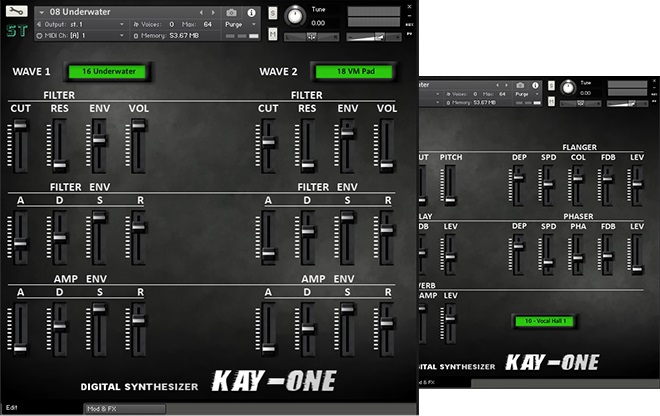Viewport: 660px width, 416px height.
Task: Toggle the Solo S button
Action: coord(273,13)
